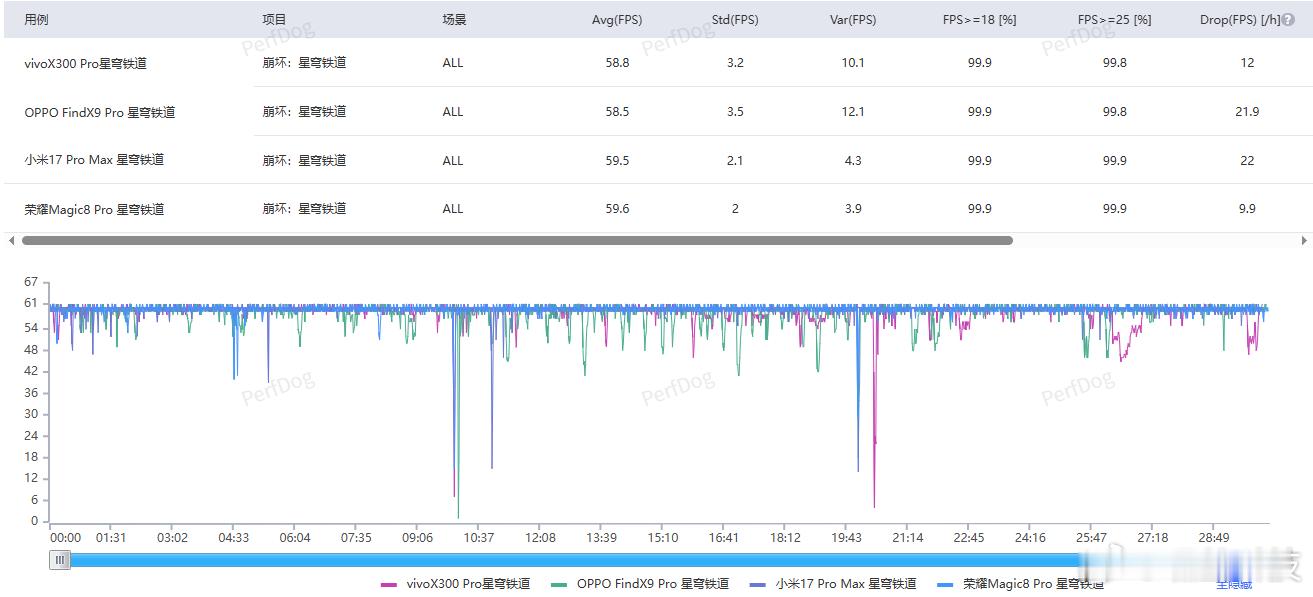This screenshot has width=1313, height=597.
Task: Toggle the OPPO FindX9 Pro legend series
Action: point(640,584)
